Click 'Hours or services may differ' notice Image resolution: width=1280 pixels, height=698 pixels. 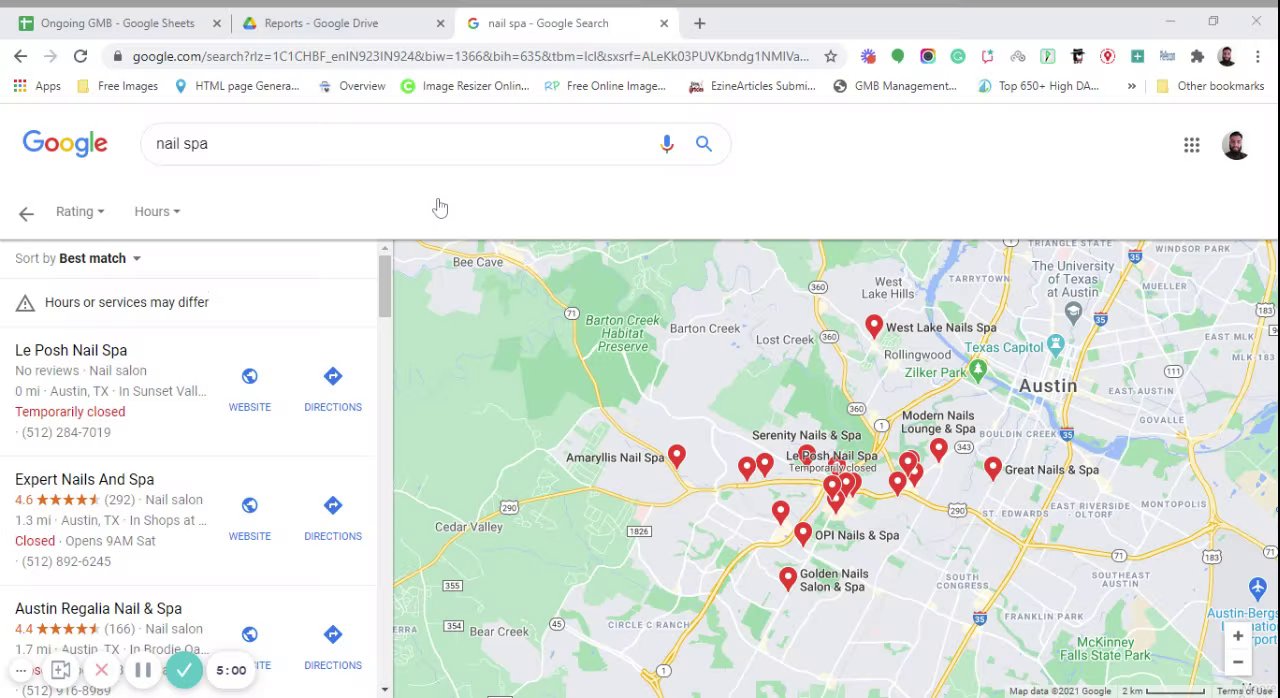click(127, 302)
